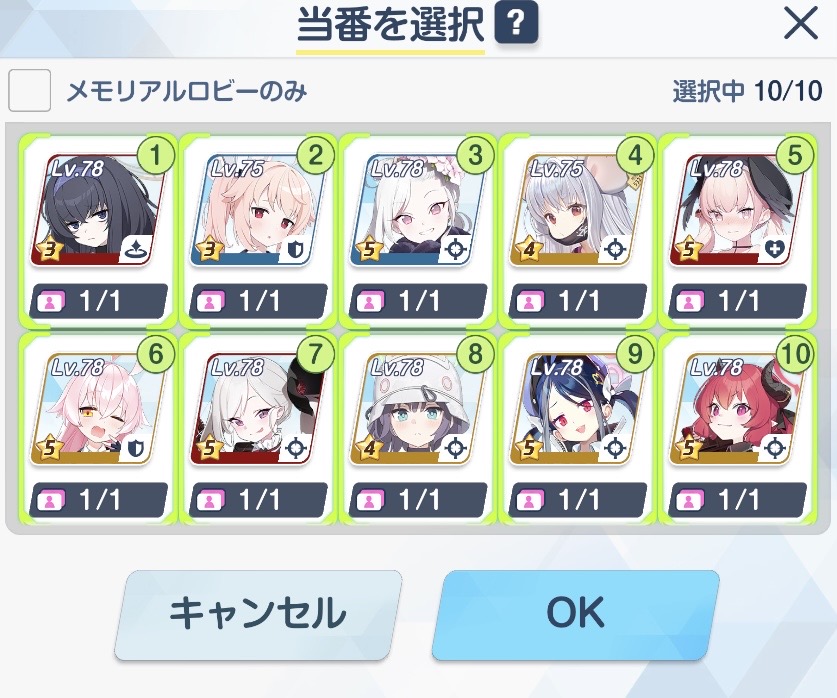
Task: Toggle the silver-haired student card numbered 7
Action: (x=258, y=429)
